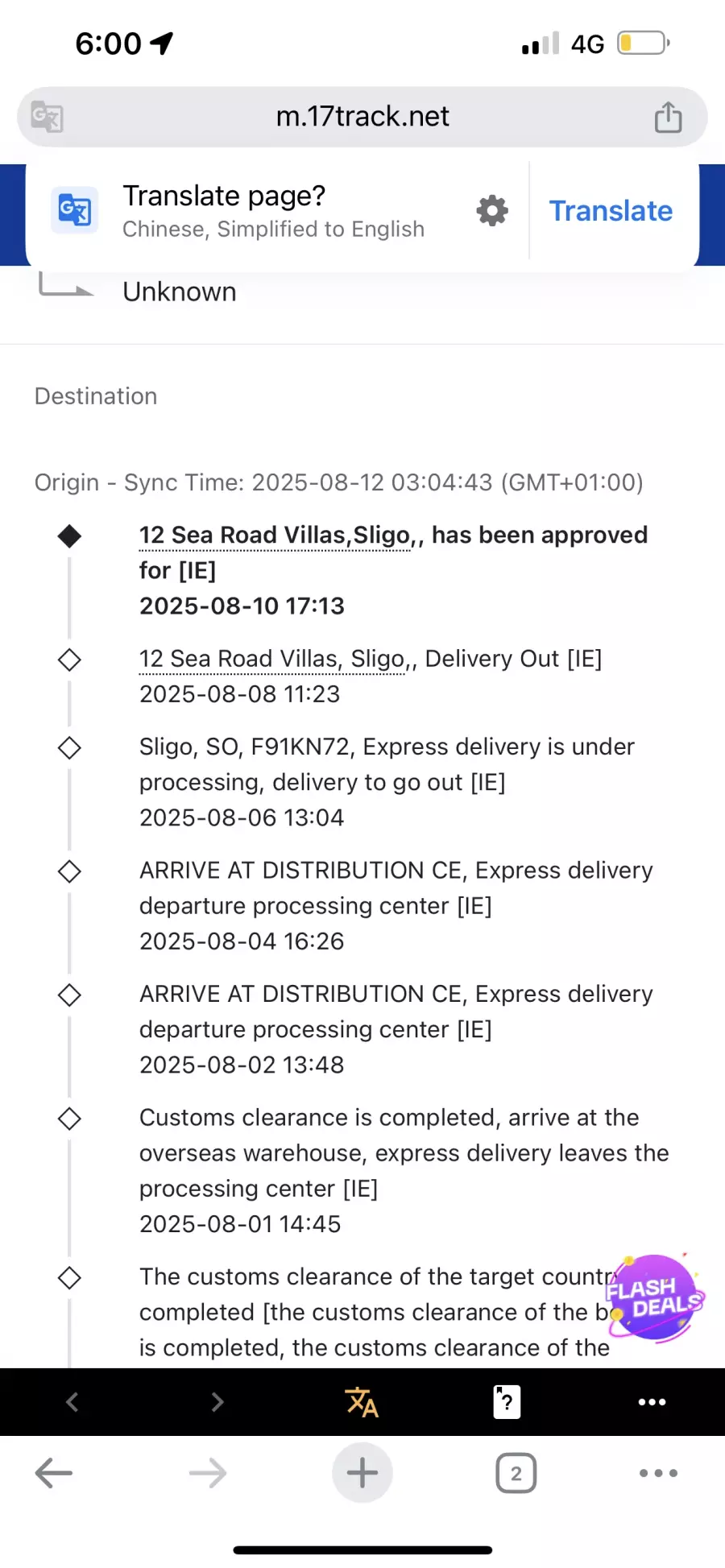The height and width of the screenshot is (1568, 725).
Task: Open the black toolbar three-dot menu
Action: click(x=652, y=1402)
